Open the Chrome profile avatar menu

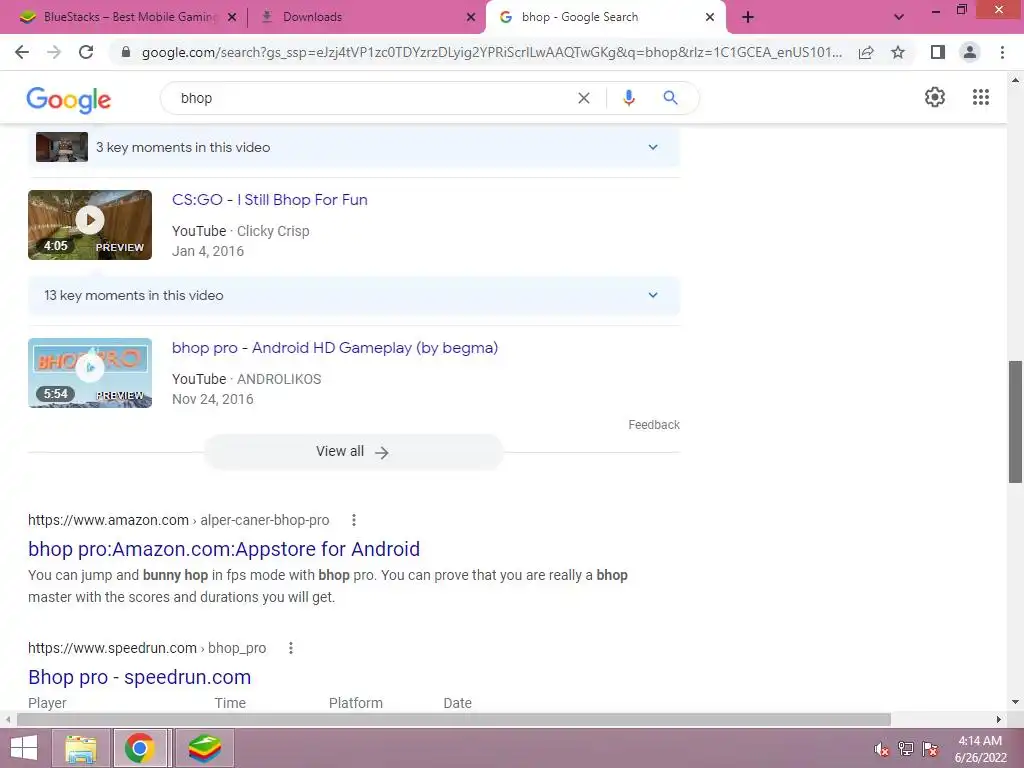(x=970, y=52)
